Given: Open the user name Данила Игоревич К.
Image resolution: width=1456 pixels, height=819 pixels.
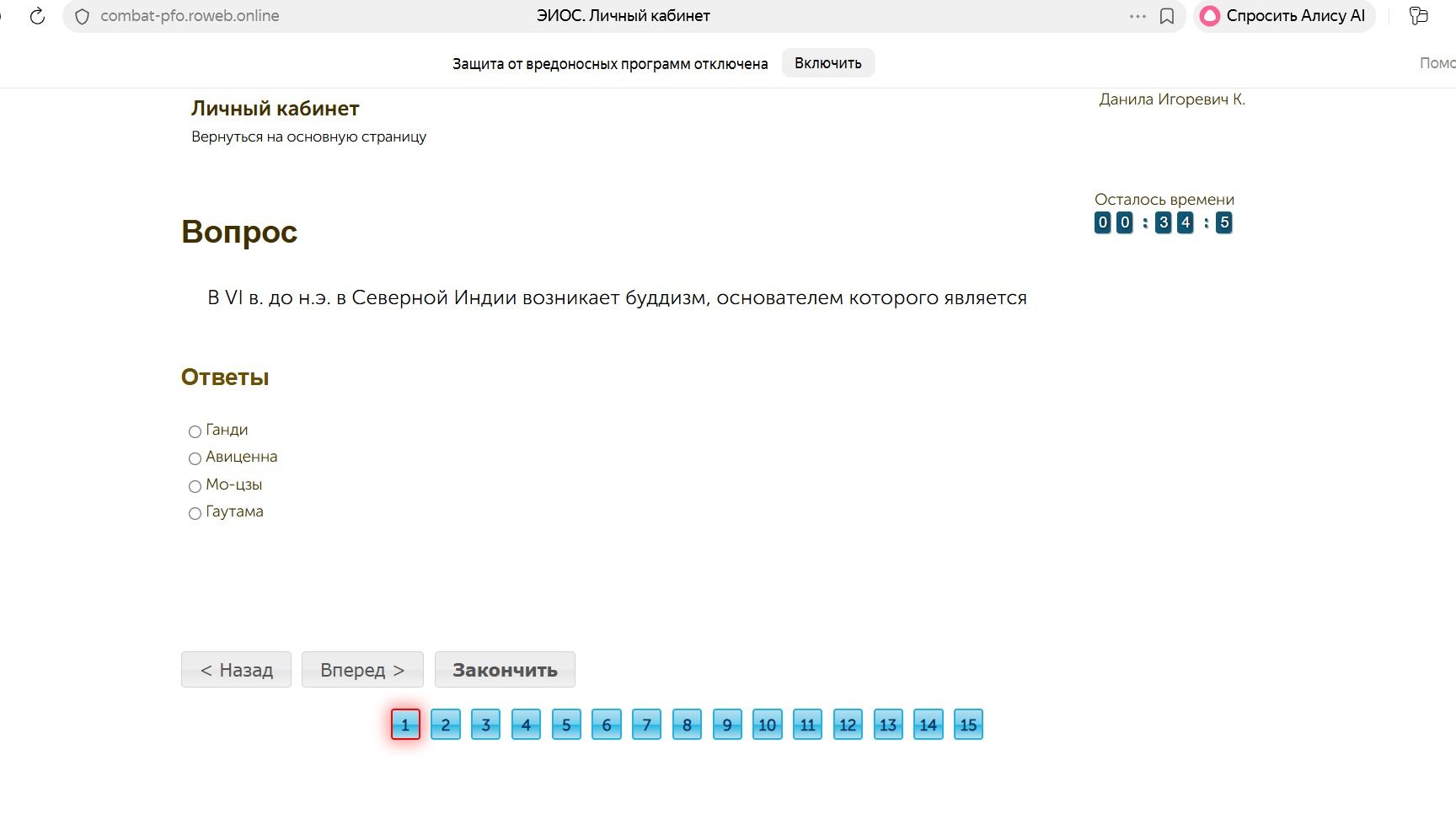Looking at the screenshot, I should tap(1172, 99).
